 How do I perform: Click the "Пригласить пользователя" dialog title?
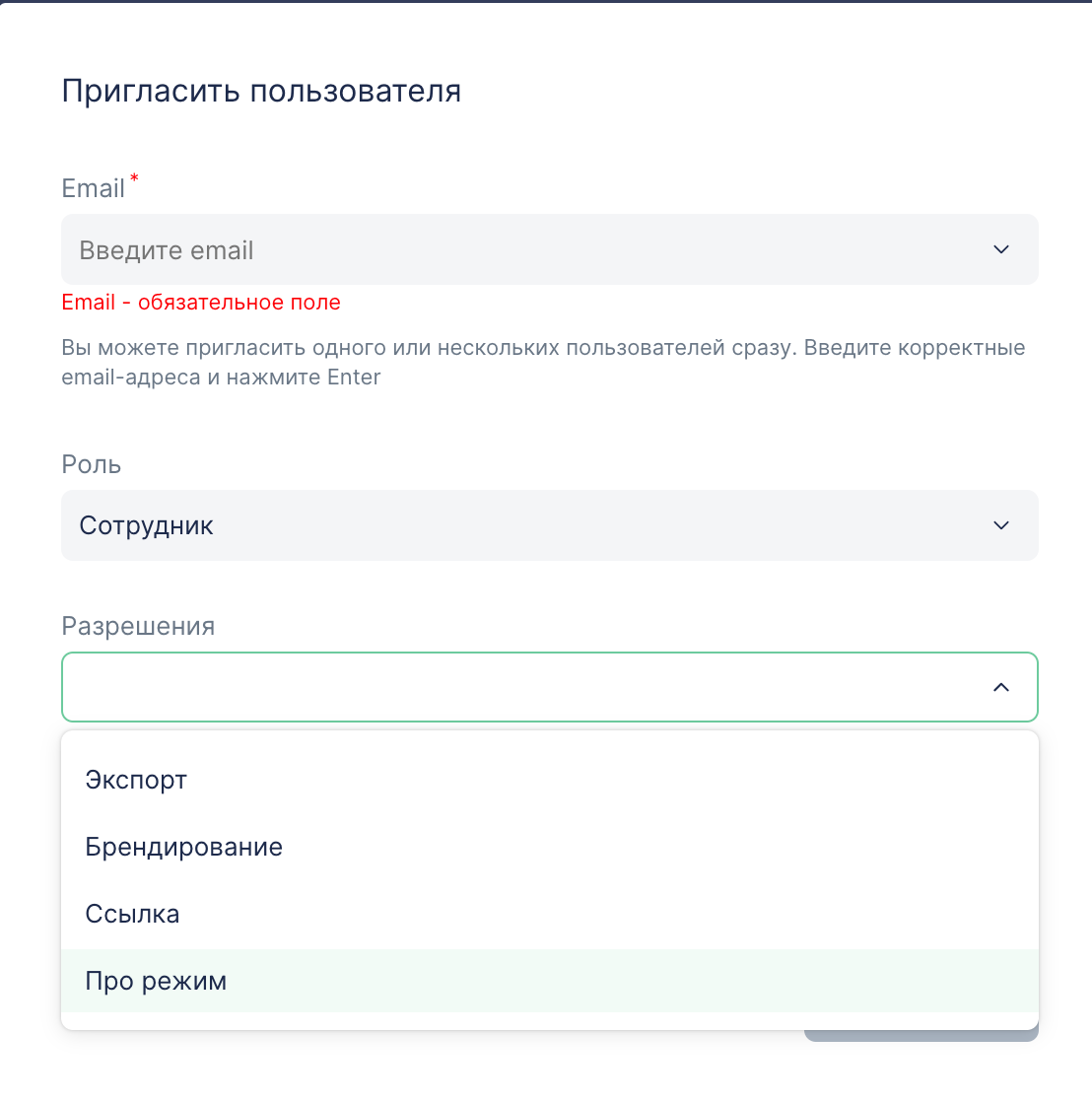[x=261, y=91]
